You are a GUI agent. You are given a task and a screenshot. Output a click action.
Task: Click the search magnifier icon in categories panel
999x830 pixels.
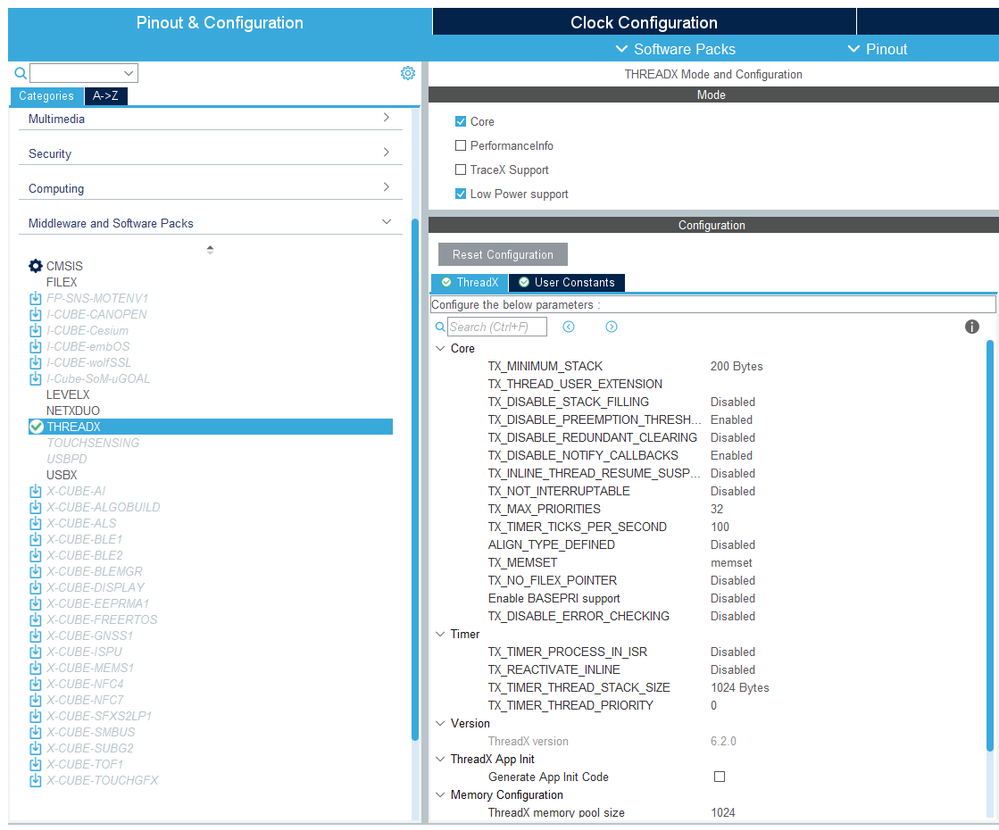(x=20, y=73)
